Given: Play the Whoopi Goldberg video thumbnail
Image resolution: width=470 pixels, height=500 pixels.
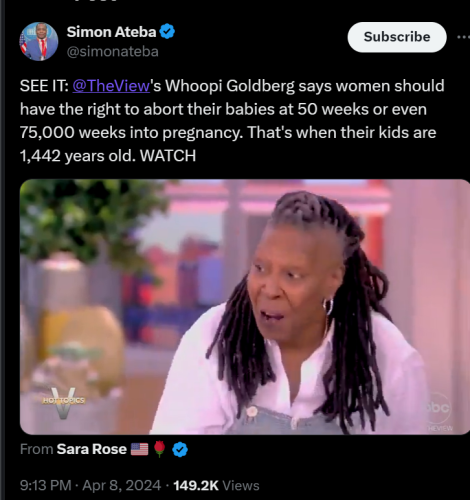Looking at the screenshot, I should point(245,307).
